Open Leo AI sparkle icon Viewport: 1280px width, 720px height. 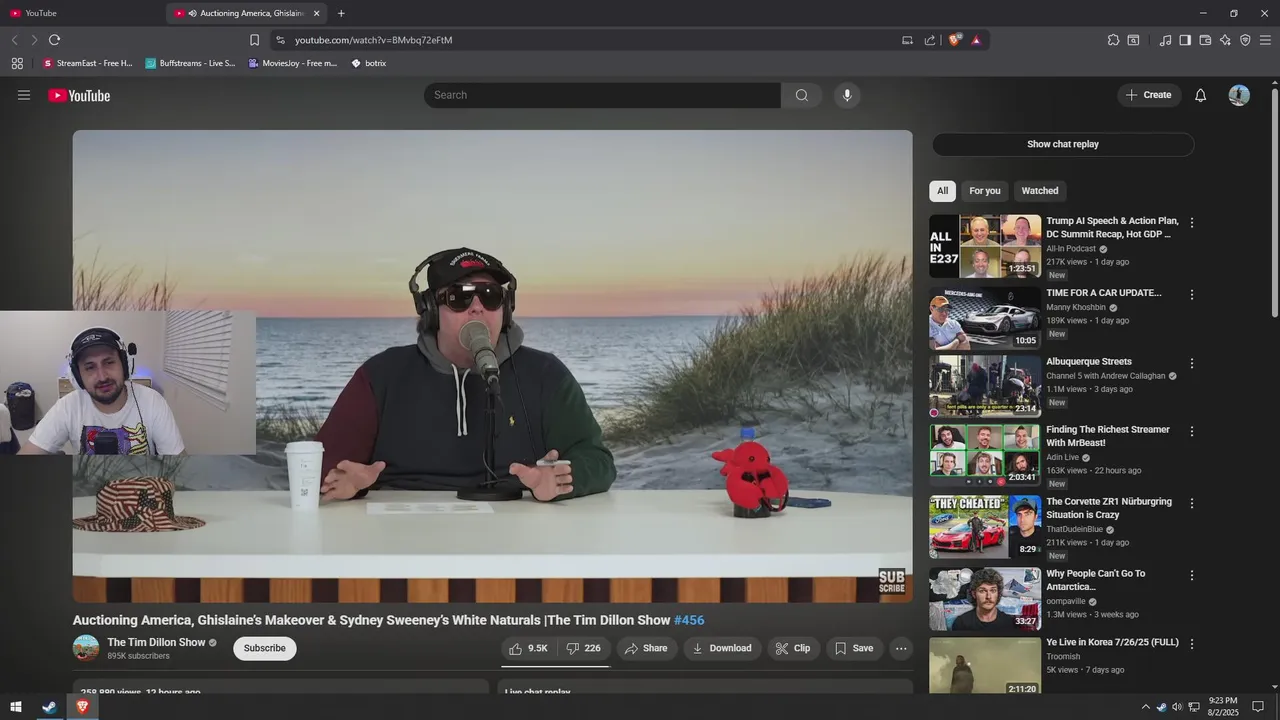pos(1225,40)
